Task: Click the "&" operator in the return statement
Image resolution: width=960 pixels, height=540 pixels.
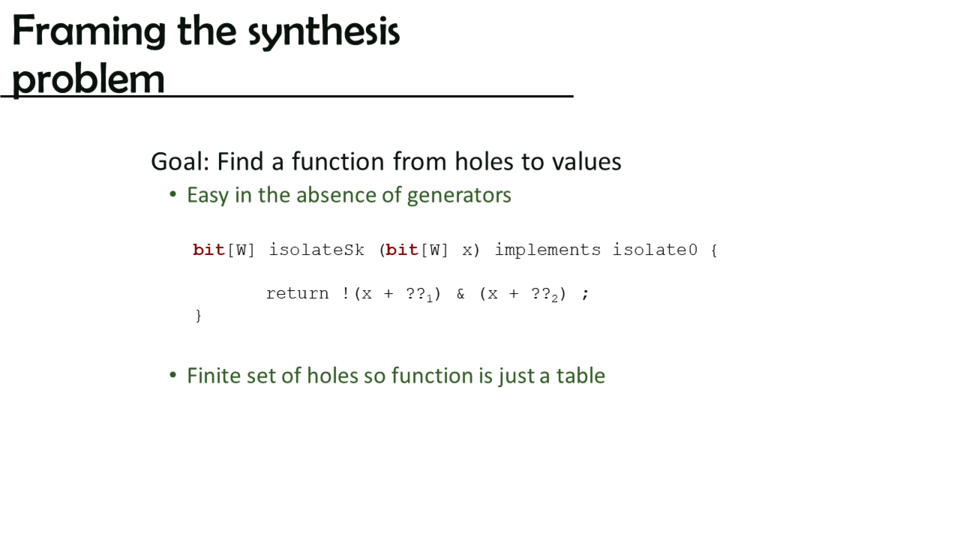Action: [460, 294]
